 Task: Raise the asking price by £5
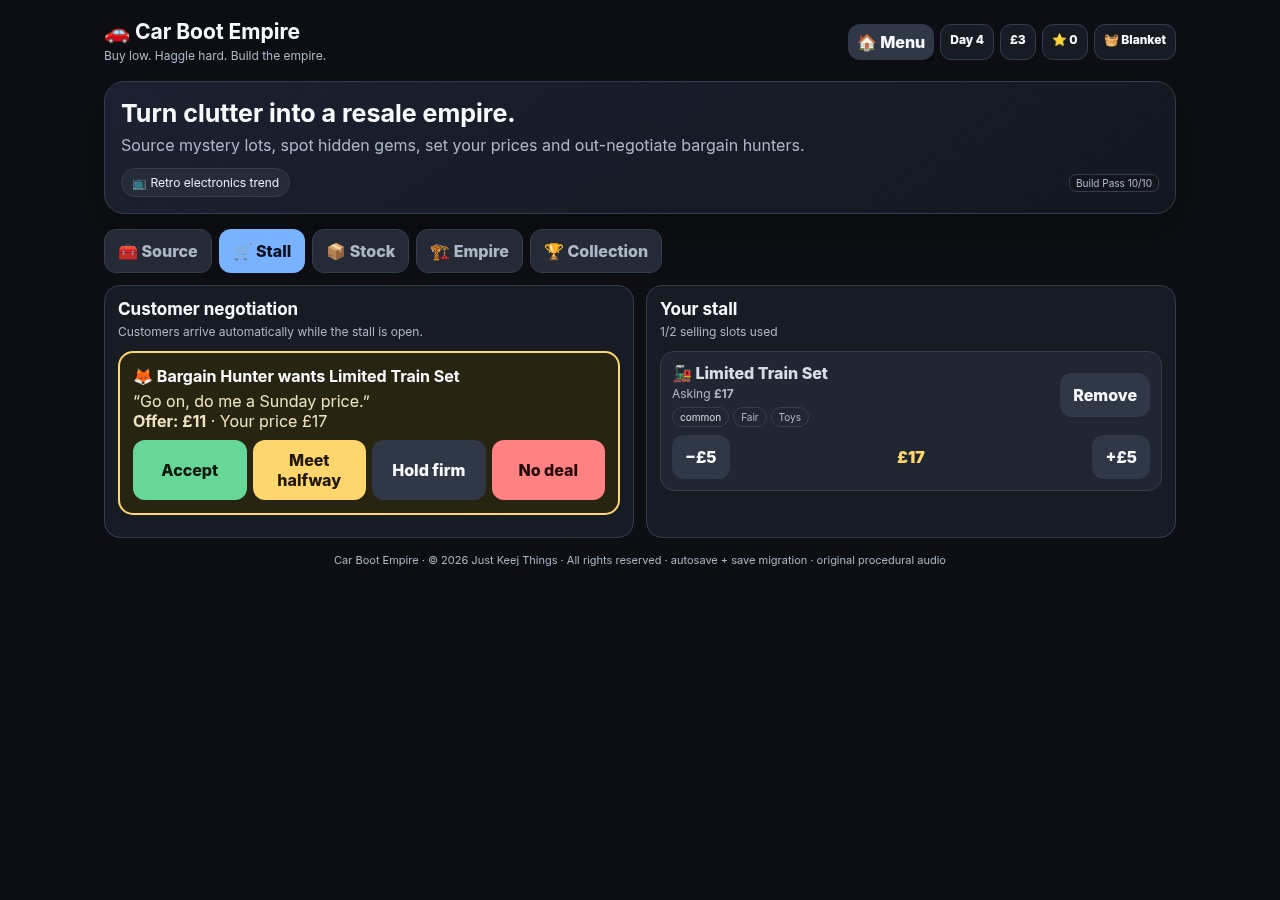tap(1121, 457)
